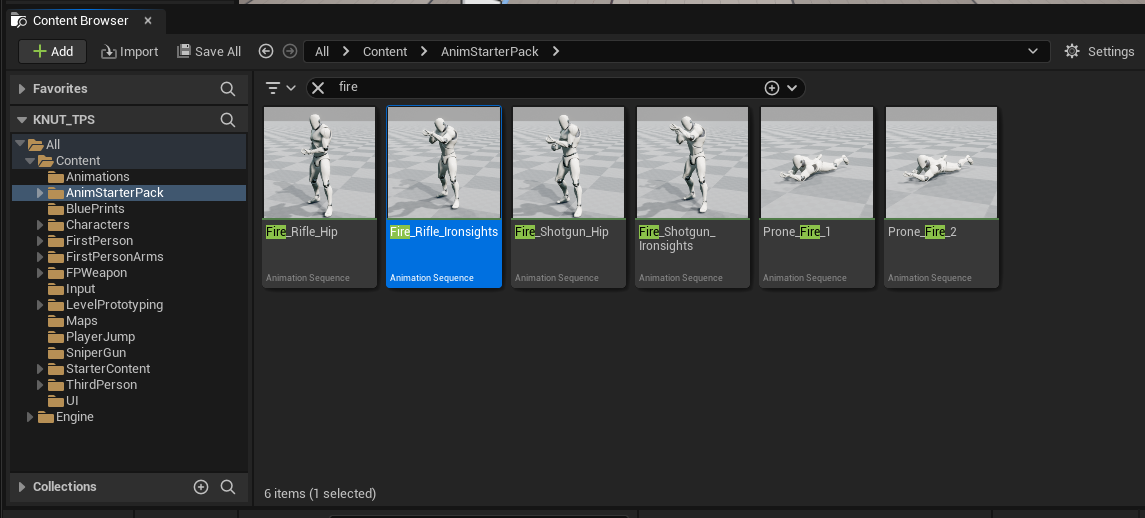Open the path history dropdown arrow
This screenshot has height=518, width=1145.
1033,51
